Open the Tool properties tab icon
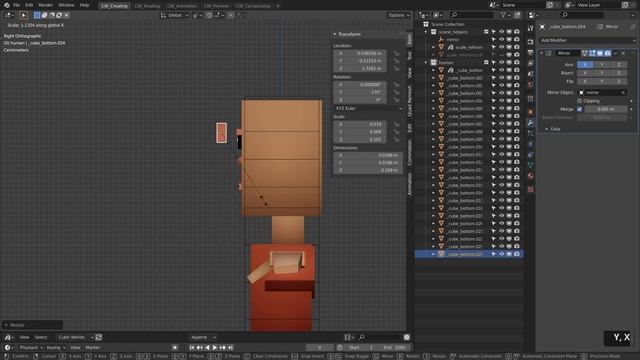Viewport: 640px width, 360px height. (531, 28)
